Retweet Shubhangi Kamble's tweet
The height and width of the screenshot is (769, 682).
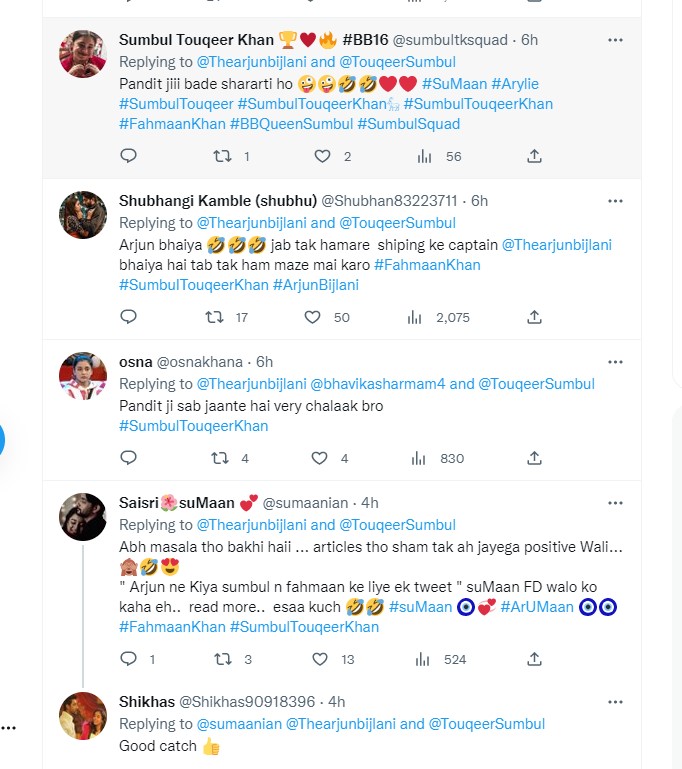click(x=214, y=317)
